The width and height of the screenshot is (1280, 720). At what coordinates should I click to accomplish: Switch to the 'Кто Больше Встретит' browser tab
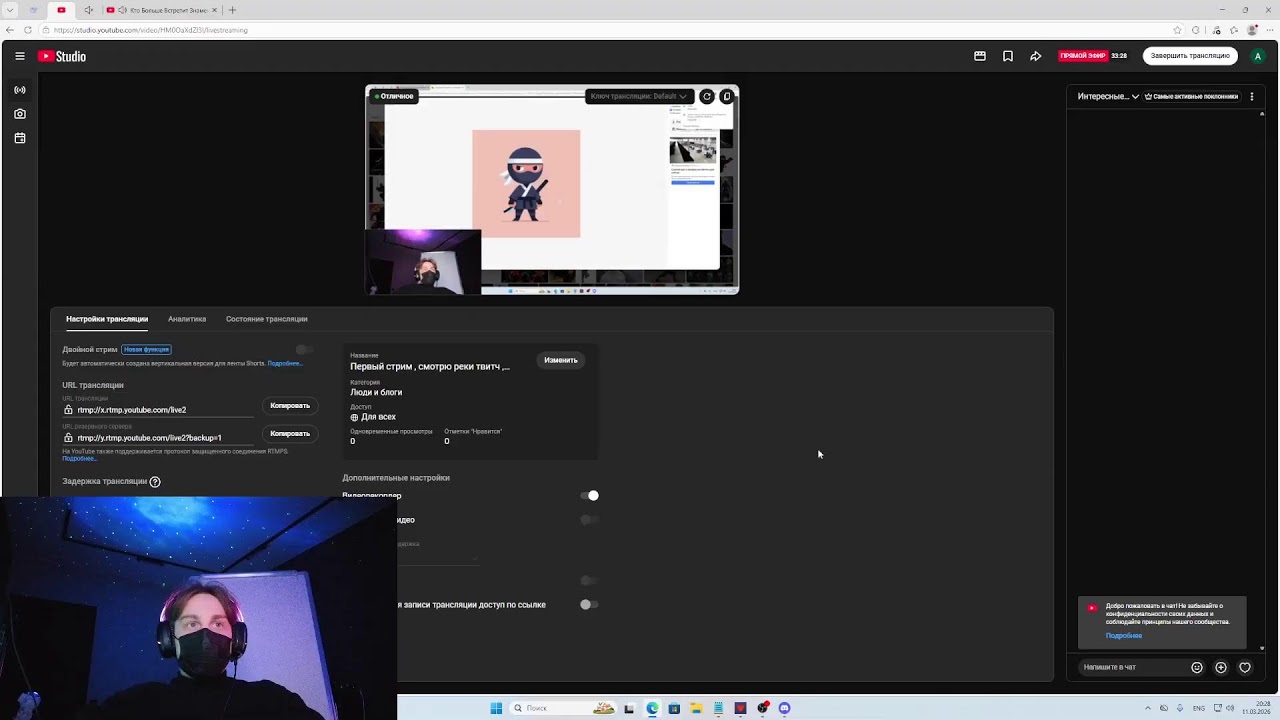point(162,10)
